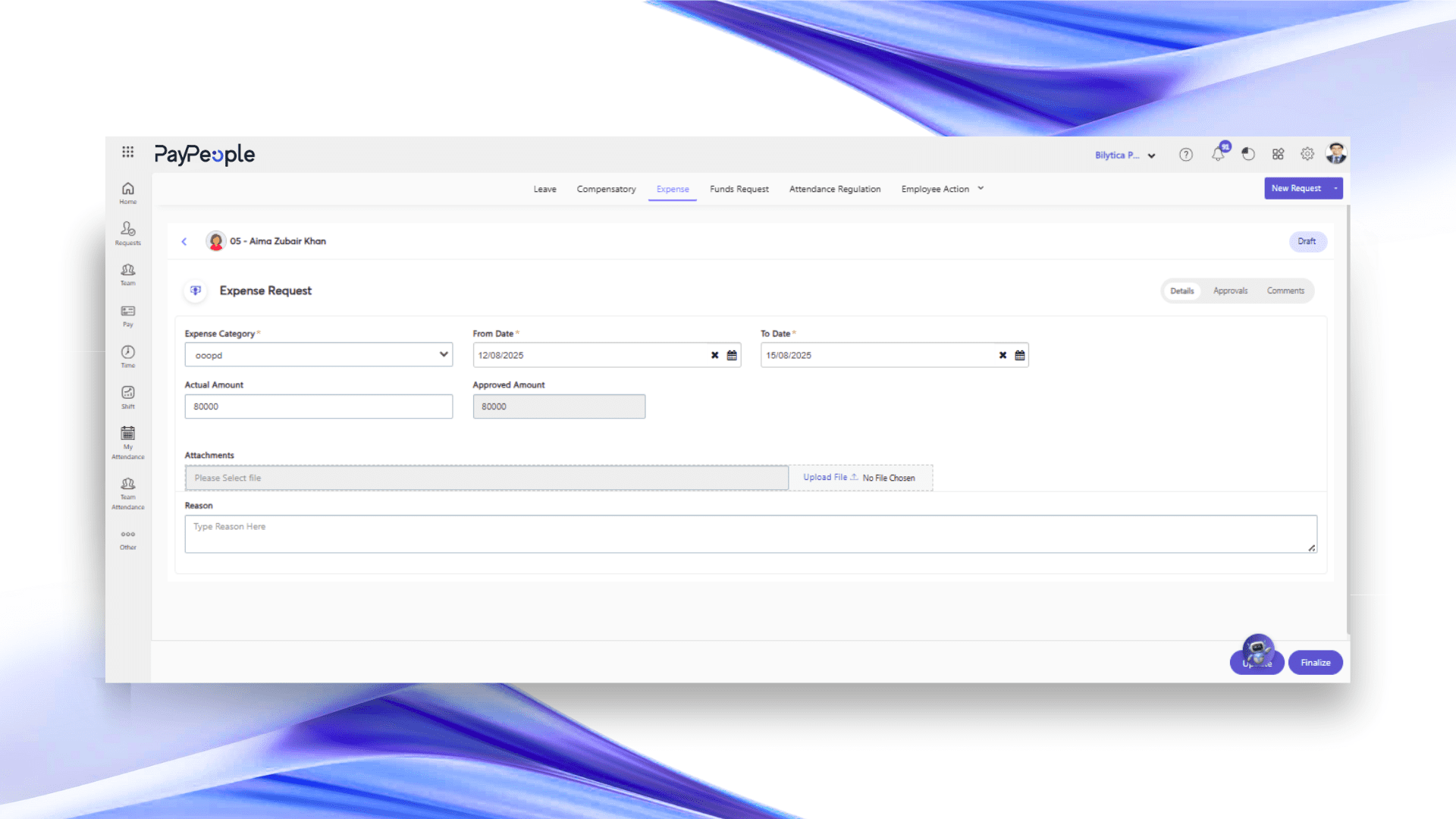Open the help question mark icon
Screen dimensions: 1456x819
click(1186, 155)
